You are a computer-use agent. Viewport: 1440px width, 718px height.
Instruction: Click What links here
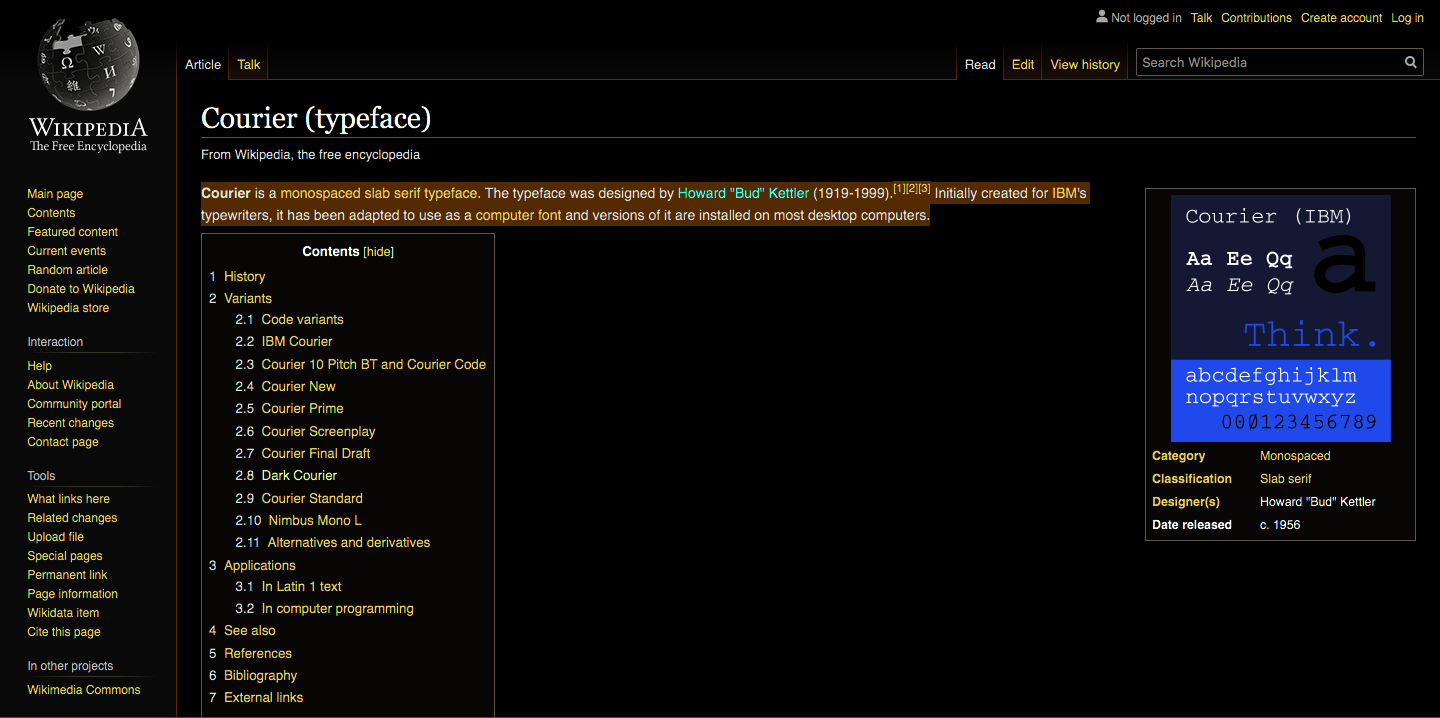point(68,499)
